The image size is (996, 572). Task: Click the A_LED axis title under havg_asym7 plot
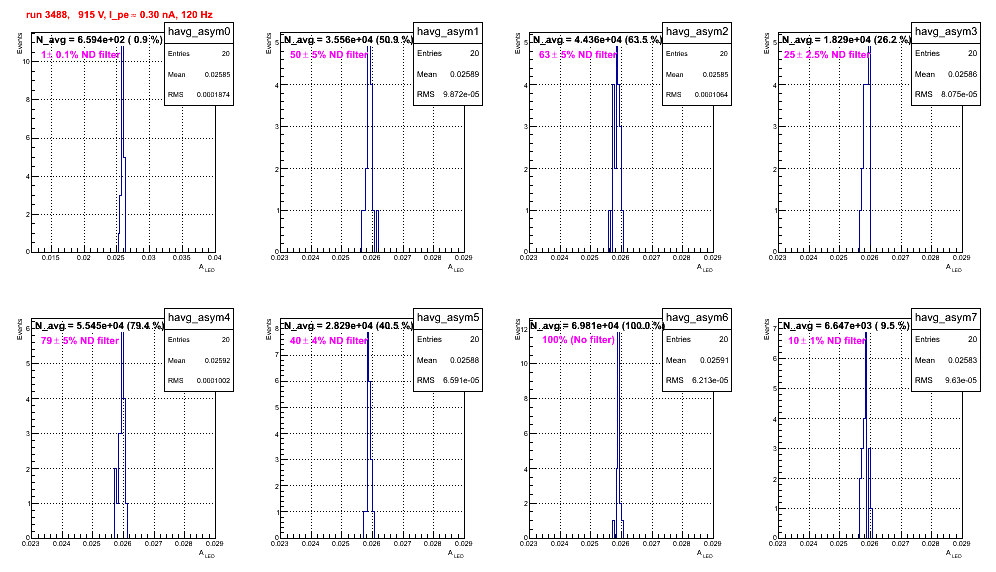pyautogui.click(x=954, y=554)
